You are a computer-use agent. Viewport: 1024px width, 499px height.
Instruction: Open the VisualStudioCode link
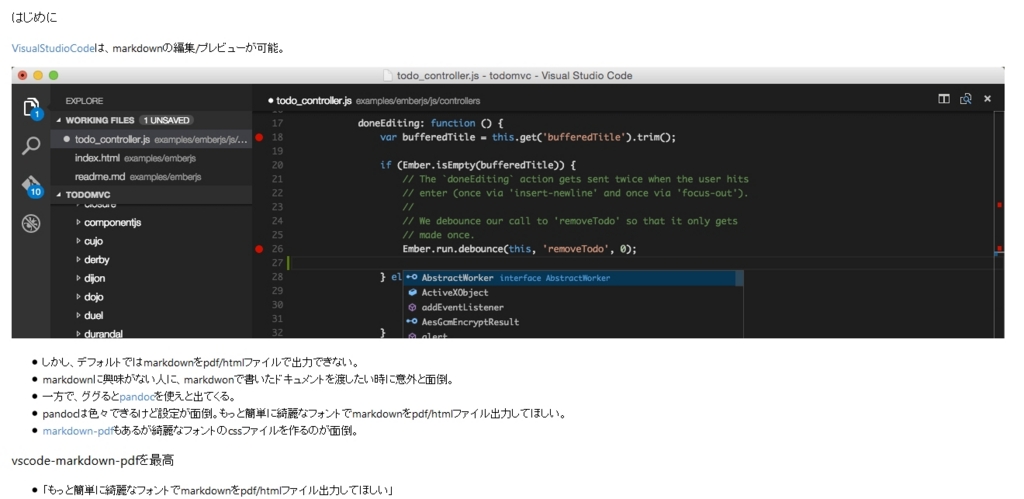[x=53, y=48]
